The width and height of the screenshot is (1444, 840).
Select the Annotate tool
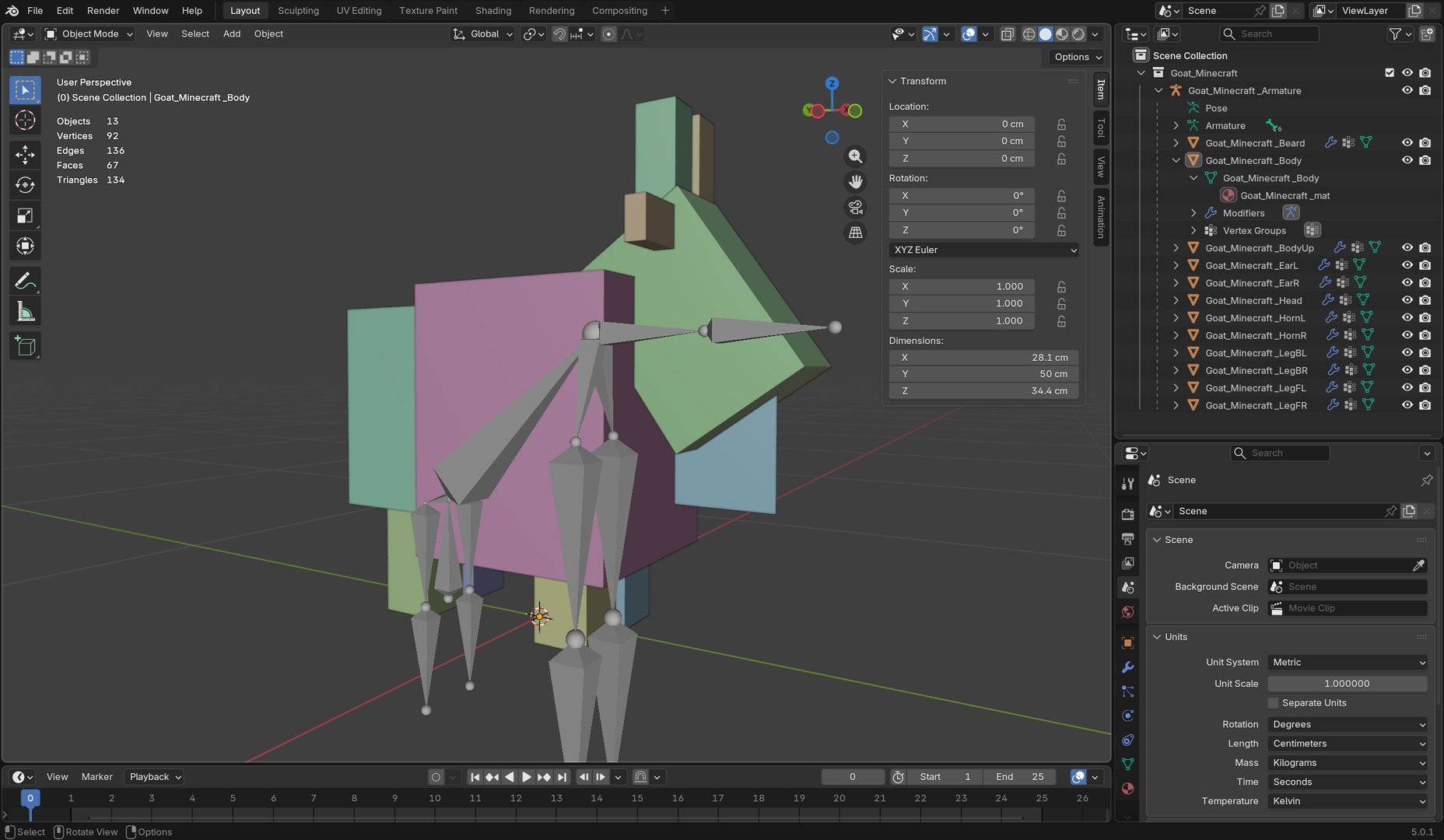pyautogui.click(x=25, y=281)
